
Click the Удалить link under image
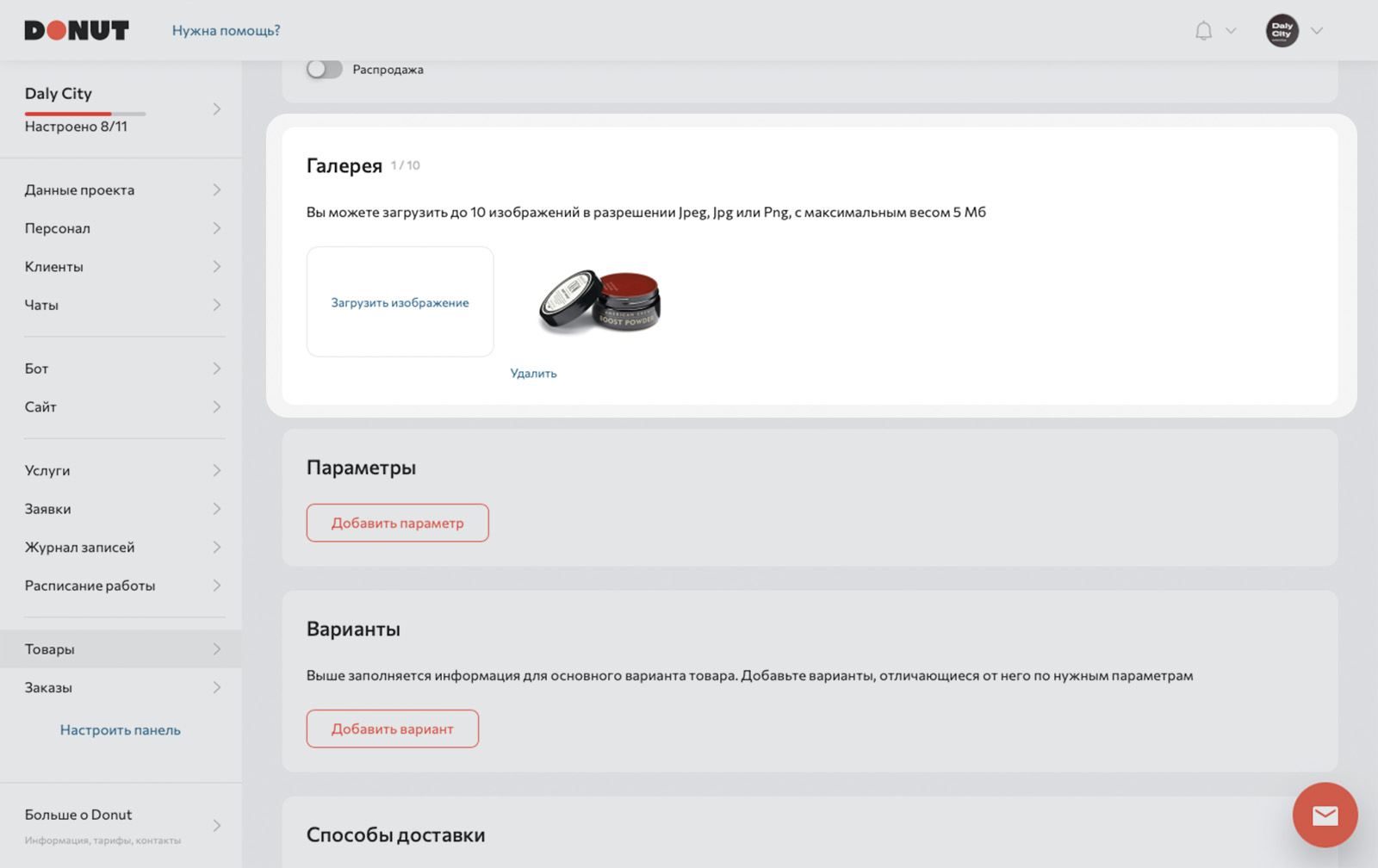533,373
